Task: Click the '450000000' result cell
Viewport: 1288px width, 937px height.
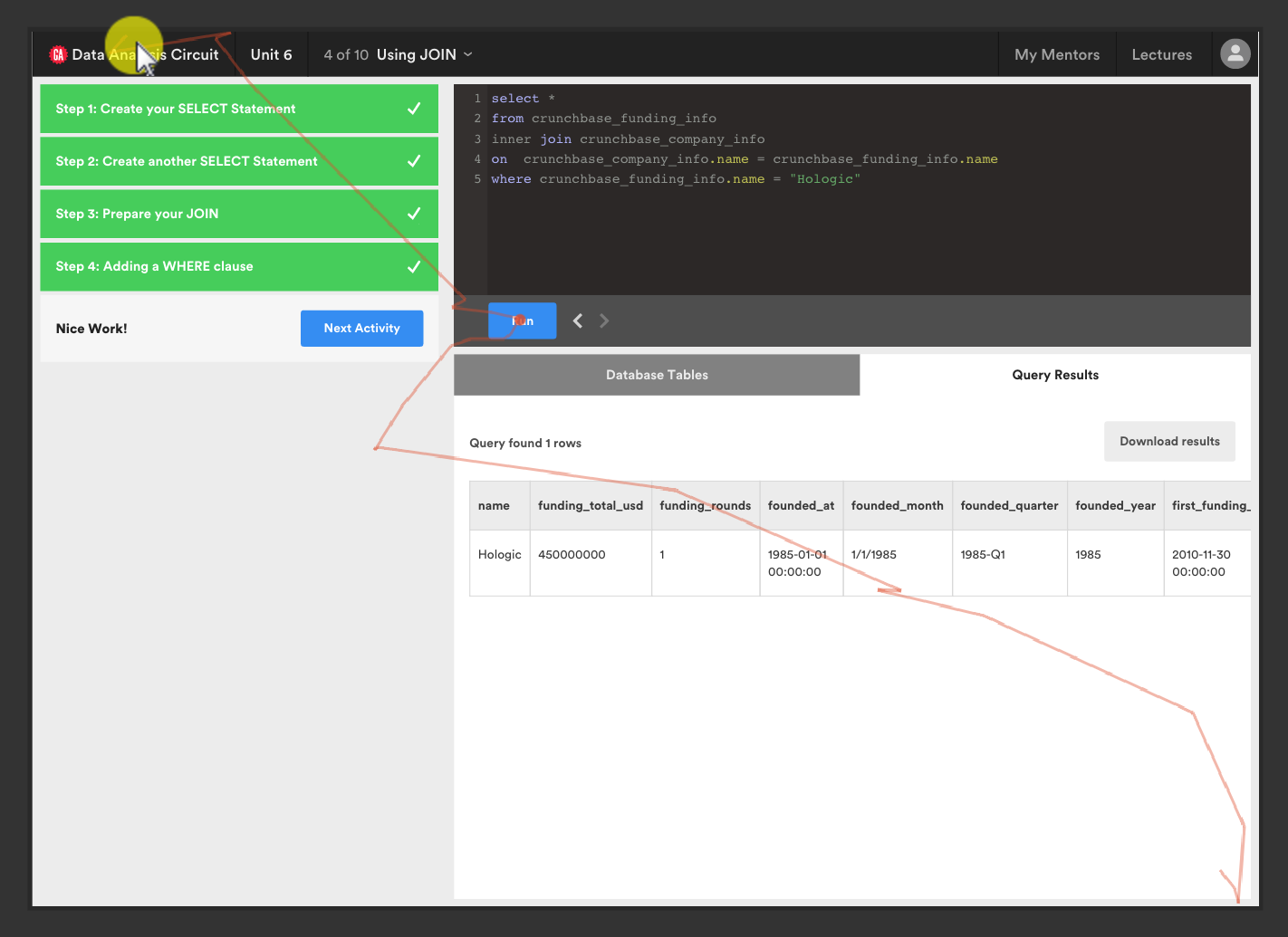Action: pos(591,563)
